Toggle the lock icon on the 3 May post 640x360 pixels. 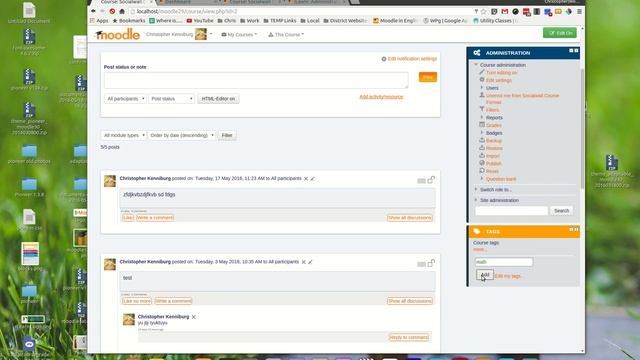pyautogui.click(x=431, y=263)
